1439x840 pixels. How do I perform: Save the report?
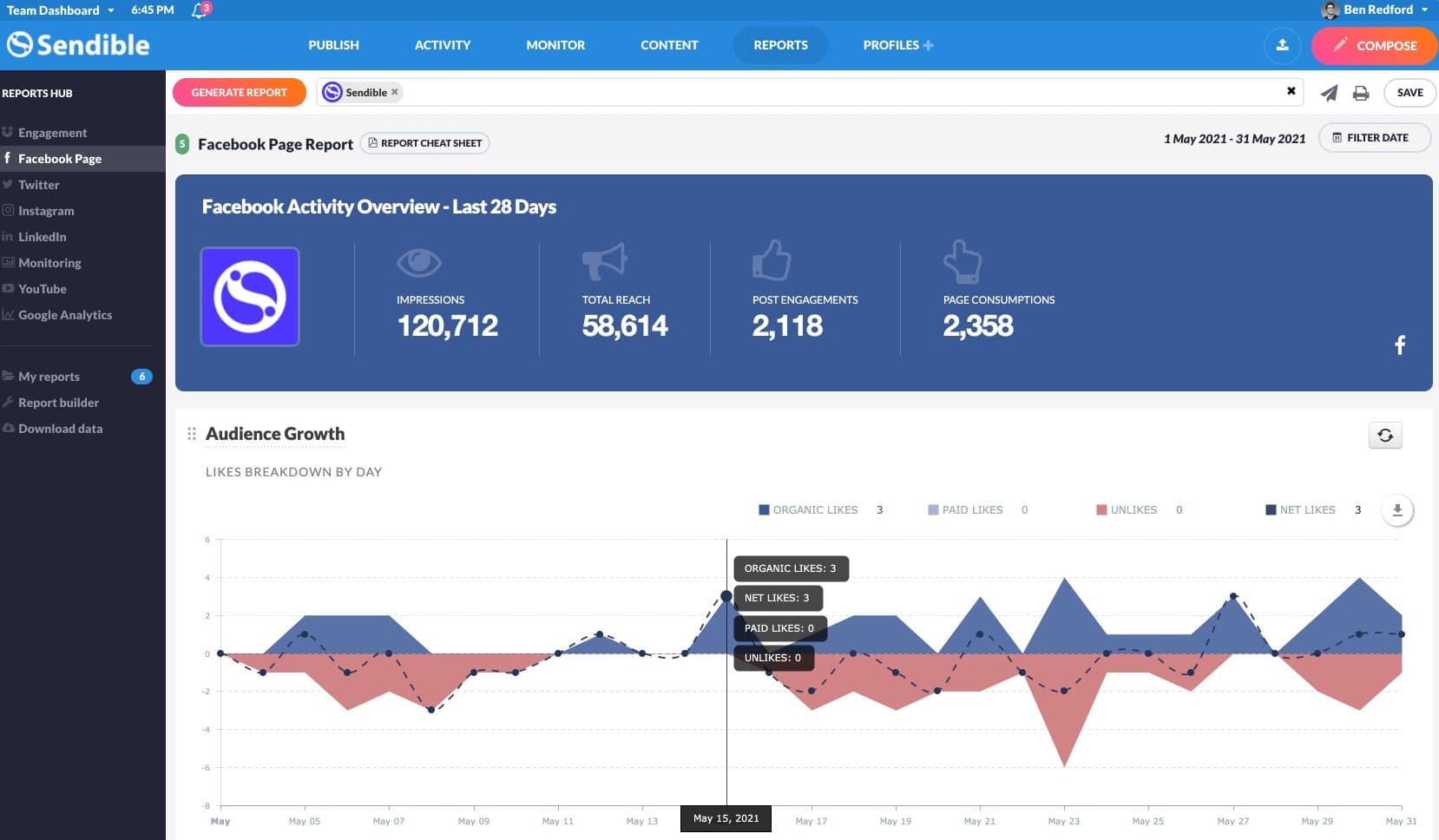[x=1409, y=93]
